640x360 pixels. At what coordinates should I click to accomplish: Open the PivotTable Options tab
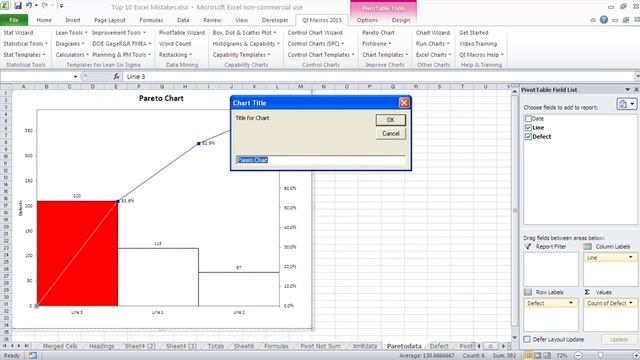pyautogui.click(x=367, y=20)
